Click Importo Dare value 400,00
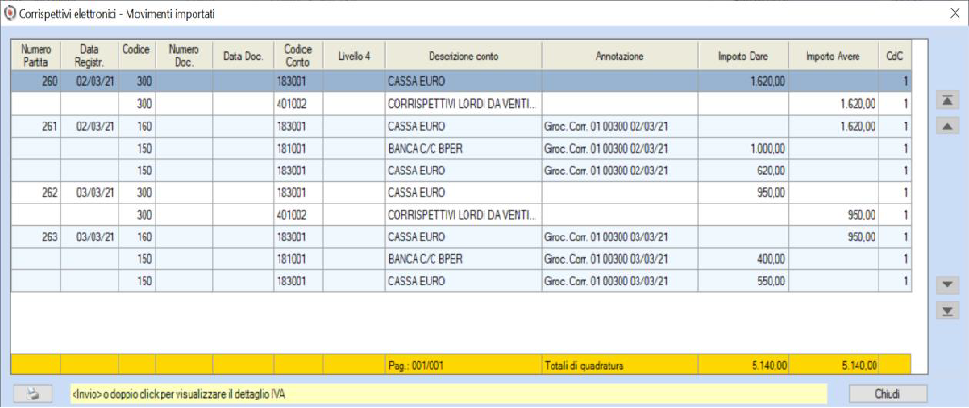Screen dimensions: 969x408 743,258
